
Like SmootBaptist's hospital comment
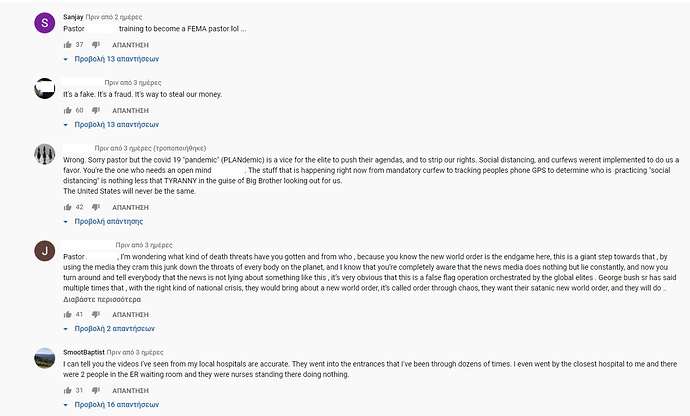tap(67, 390)
